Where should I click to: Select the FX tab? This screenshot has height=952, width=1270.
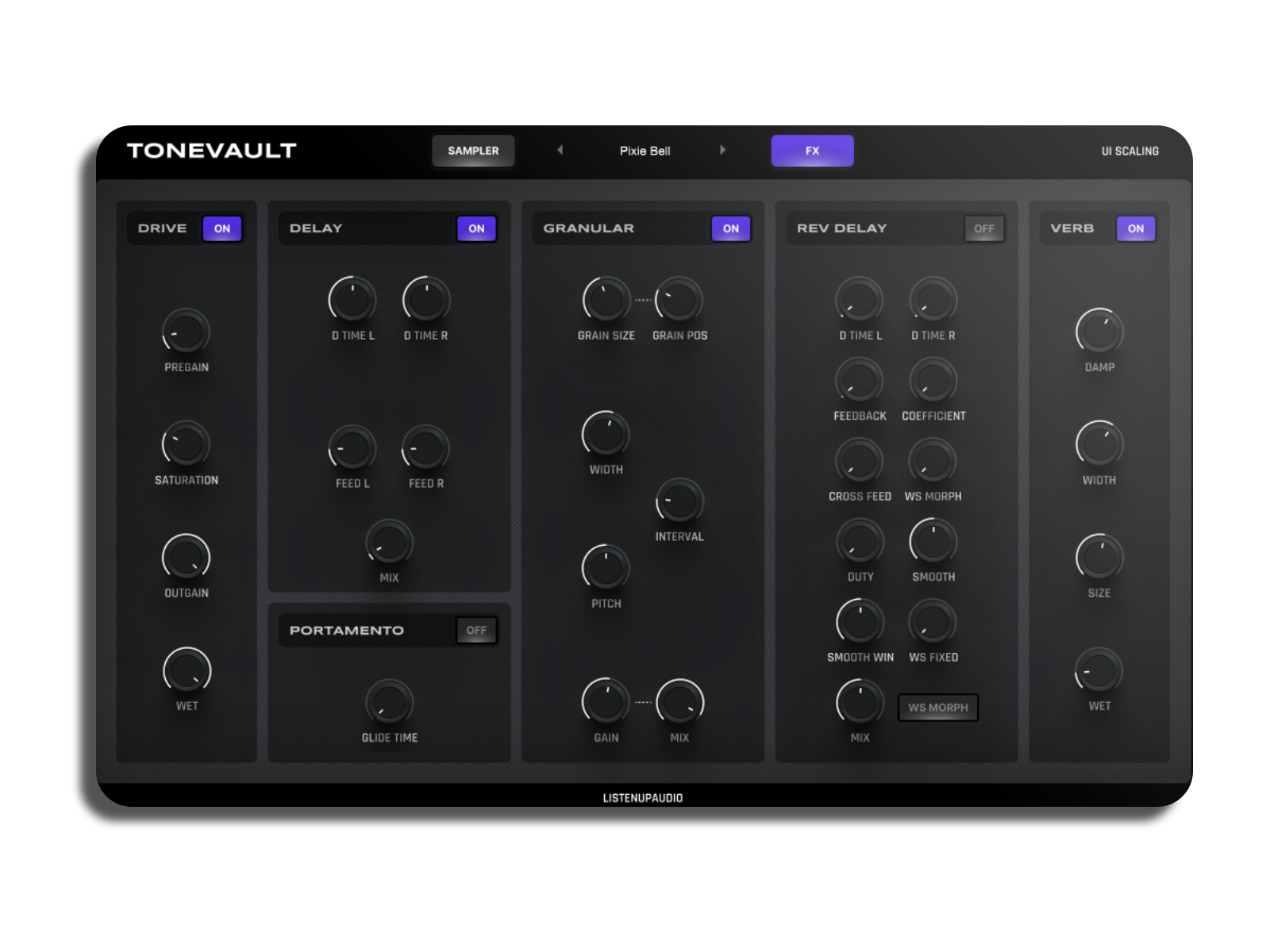pos(812,151)
